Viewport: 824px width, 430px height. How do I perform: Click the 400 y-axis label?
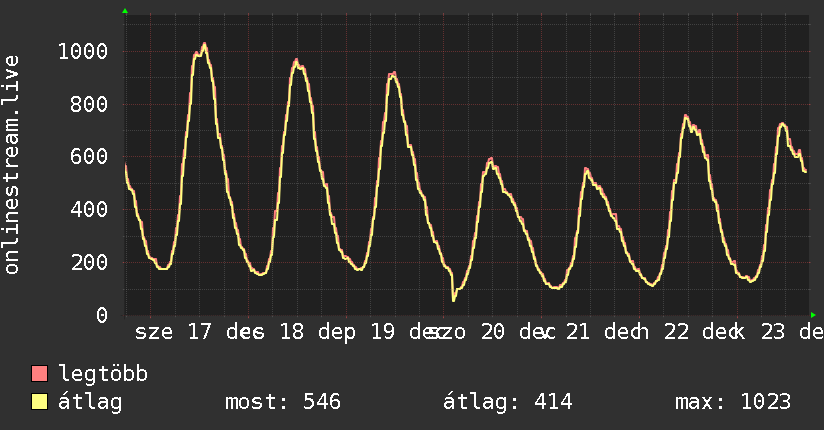coord(89,209)
